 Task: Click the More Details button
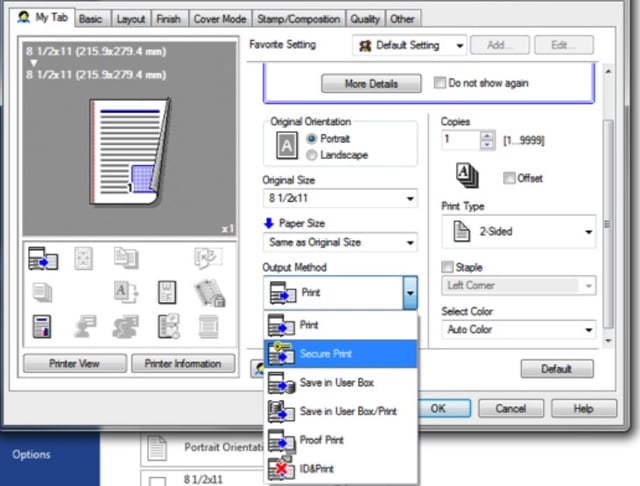[371, 84]
